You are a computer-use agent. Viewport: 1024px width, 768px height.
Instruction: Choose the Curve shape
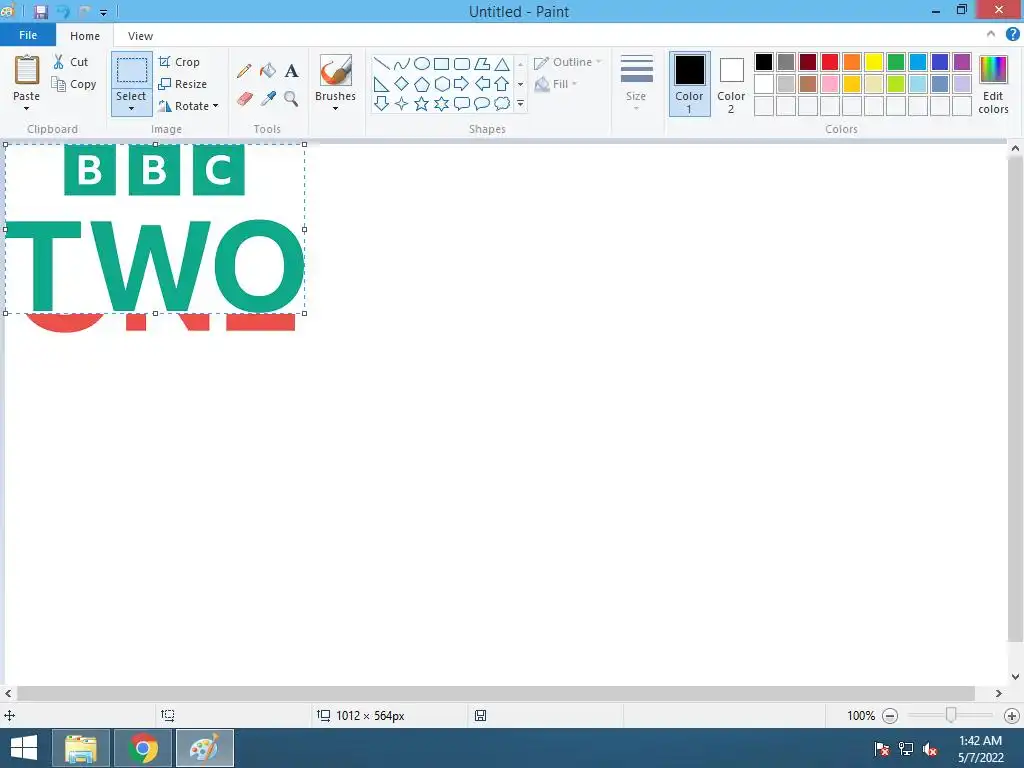402,63
